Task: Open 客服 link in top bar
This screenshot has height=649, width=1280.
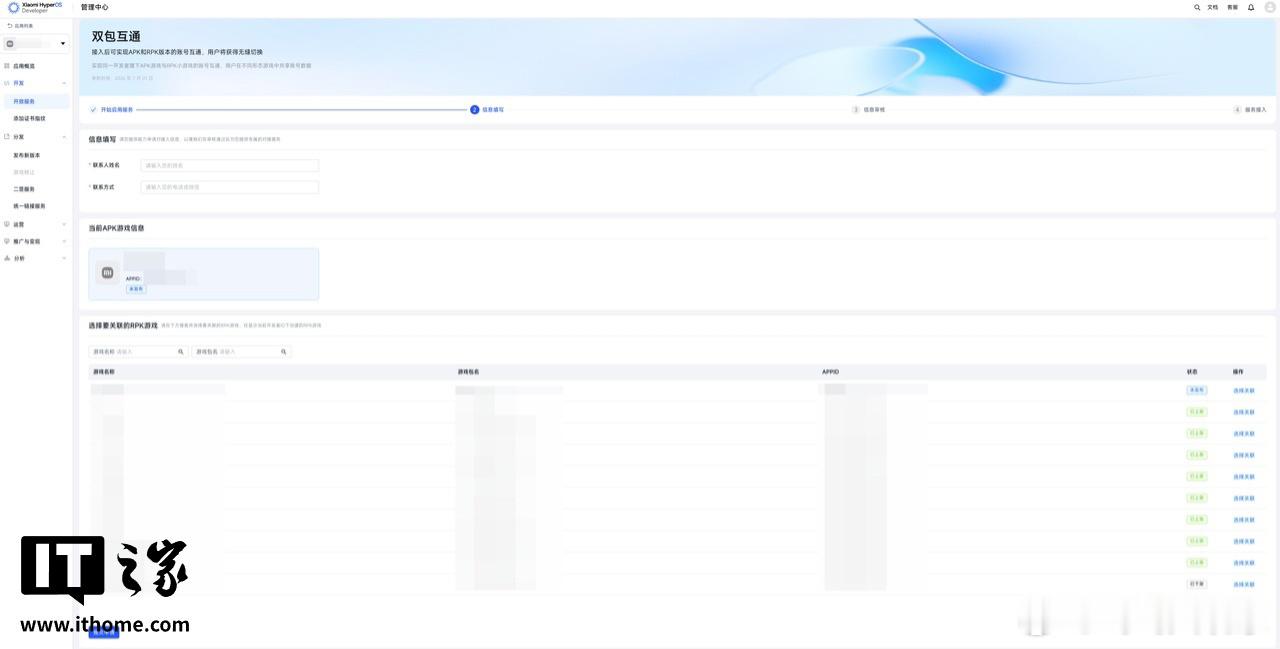Action: (1233, 7)
